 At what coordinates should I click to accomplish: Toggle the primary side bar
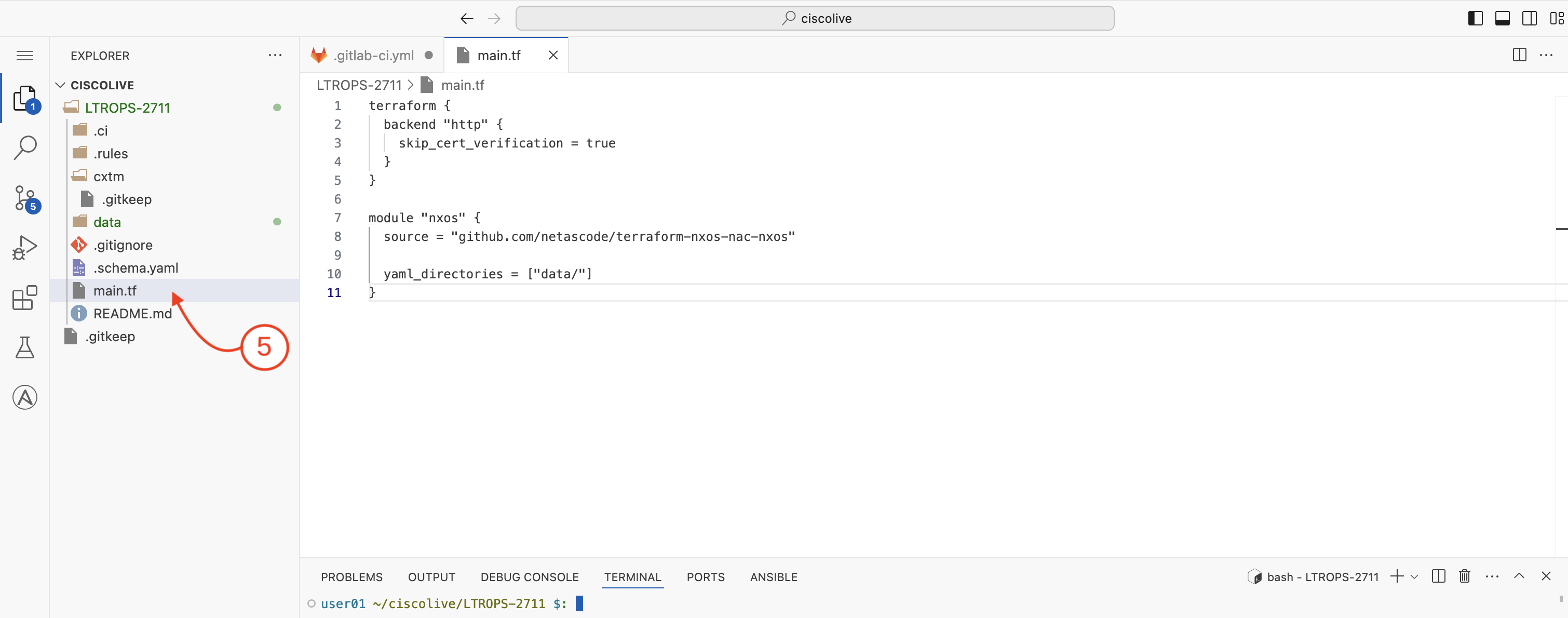(x=1475, y=18)
